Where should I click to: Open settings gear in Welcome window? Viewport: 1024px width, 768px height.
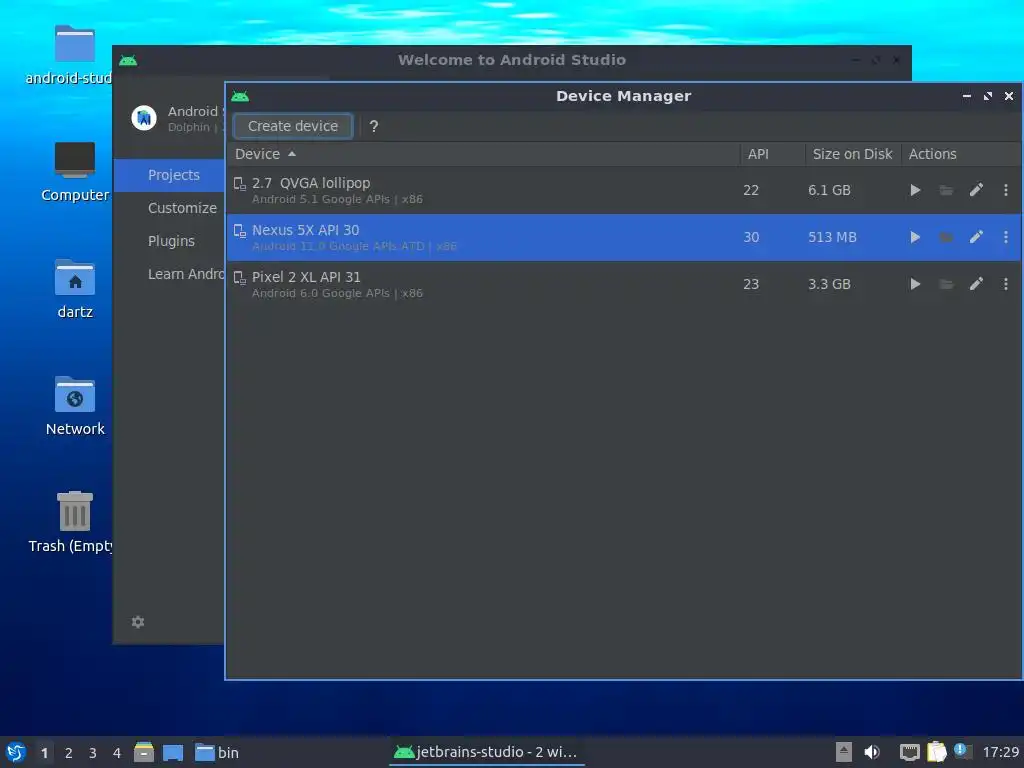(x=138, y=622)
